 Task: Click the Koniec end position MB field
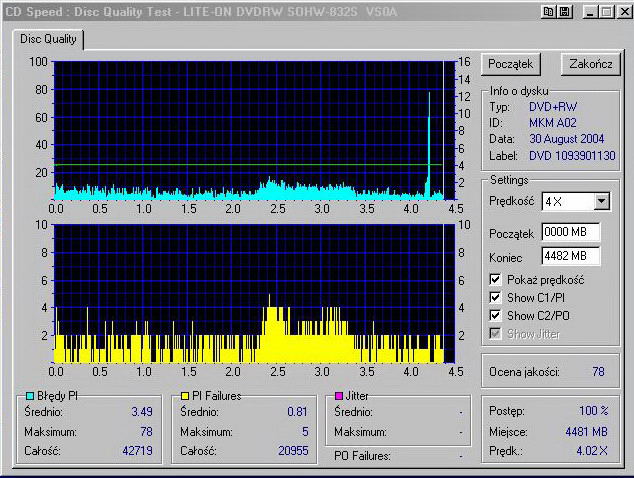click(x=570, y=256)
